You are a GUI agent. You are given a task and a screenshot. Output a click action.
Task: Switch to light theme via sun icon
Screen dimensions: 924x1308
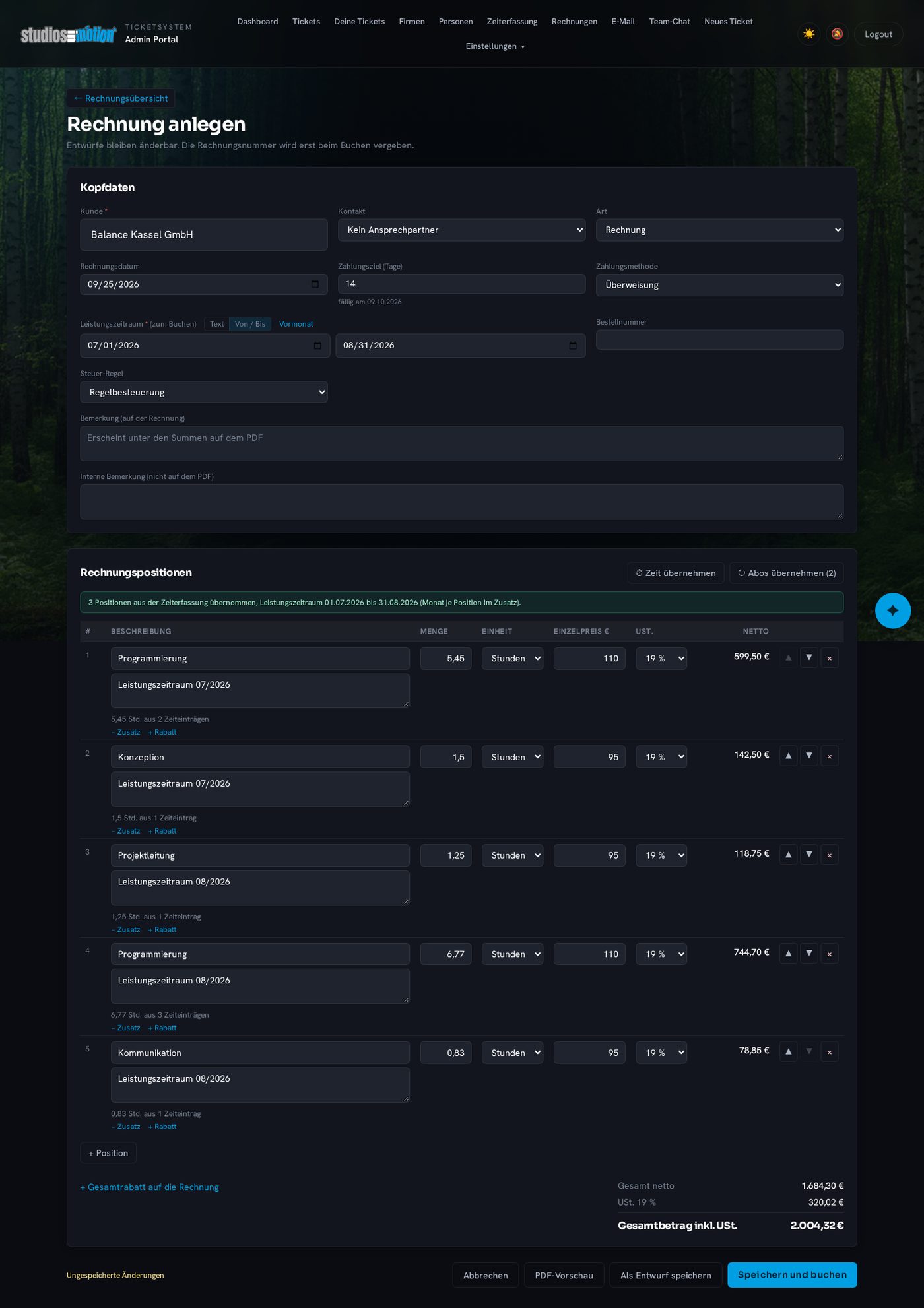click(808, 34)
